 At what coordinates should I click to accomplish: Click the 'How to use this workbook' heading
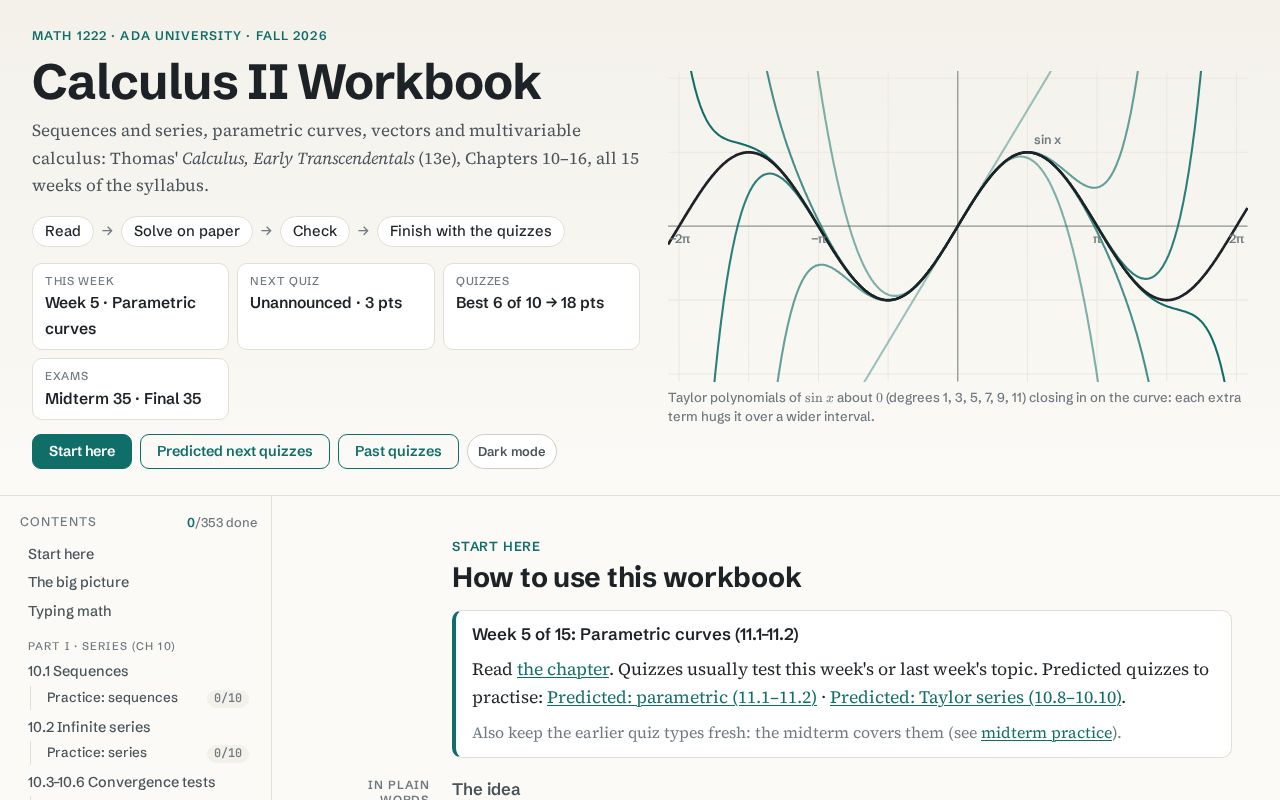click(x=627, y=578)
